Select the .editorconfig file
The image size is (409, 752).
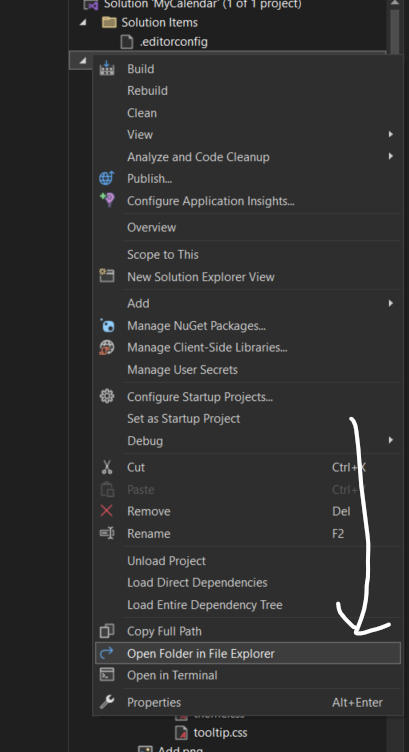[x=174, y=42]
